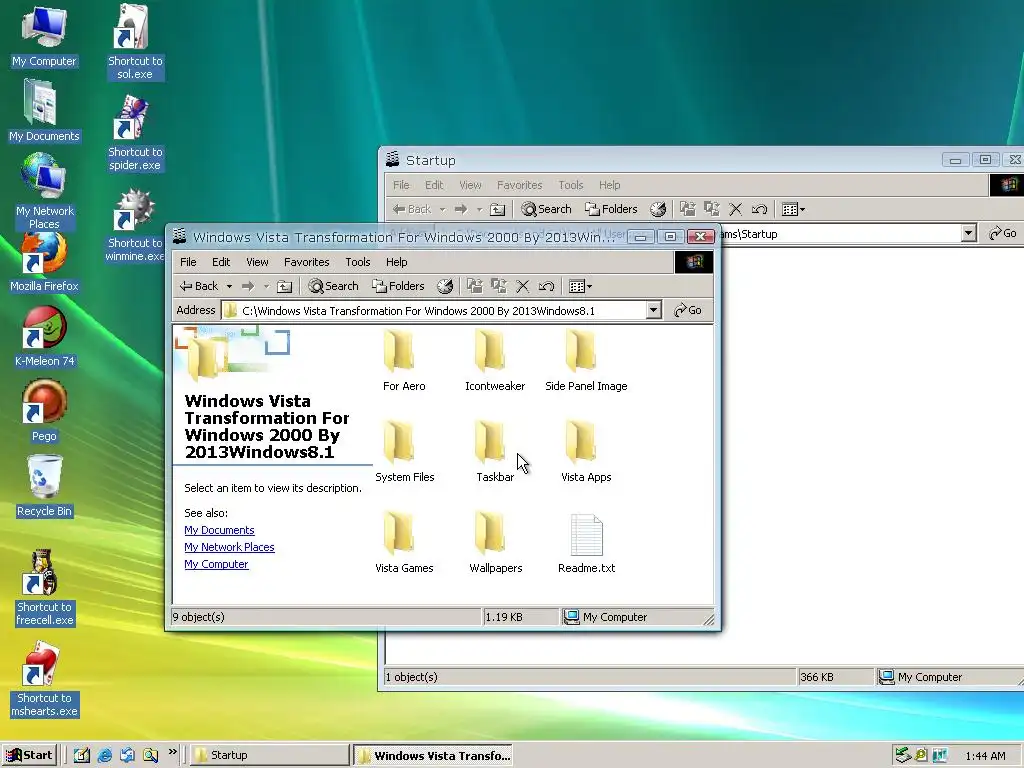Select the System Files folder
The height and width of the screenshot is (768, 1024).
tap(404, 451)
